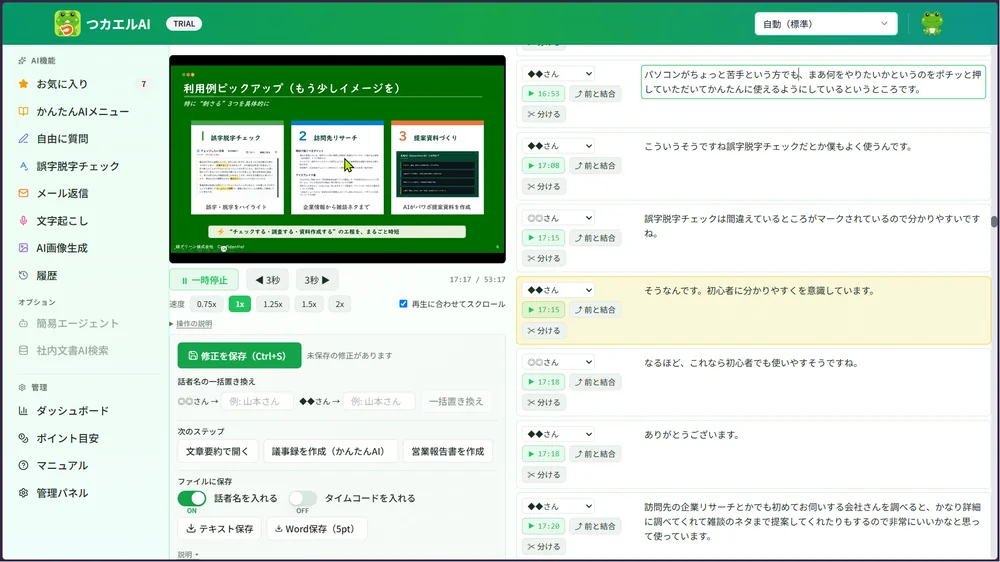Screen dimensions: 1000x562
Task: Open speaker dropdown for 16:53 segment
Action: pos(559,74)
